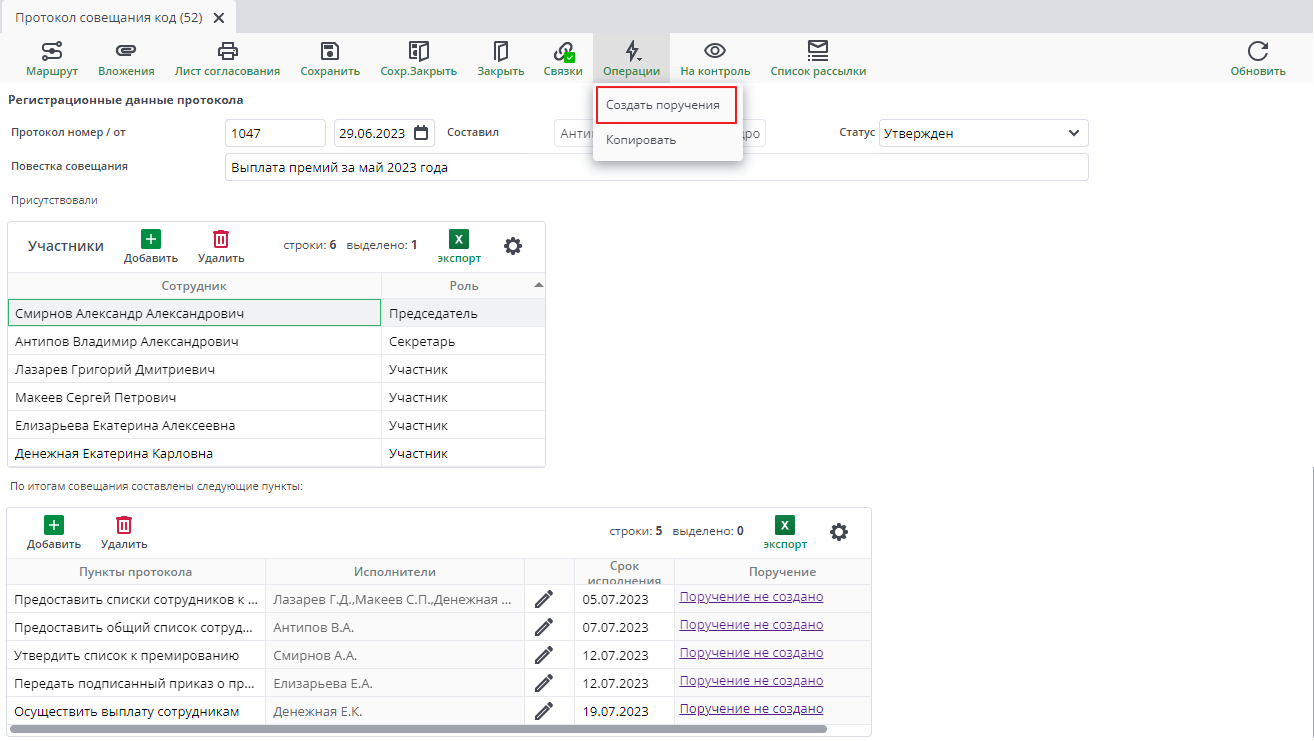
Task: Edit executors for Антипов В.А. row pencil
Action: coord(543,627)
